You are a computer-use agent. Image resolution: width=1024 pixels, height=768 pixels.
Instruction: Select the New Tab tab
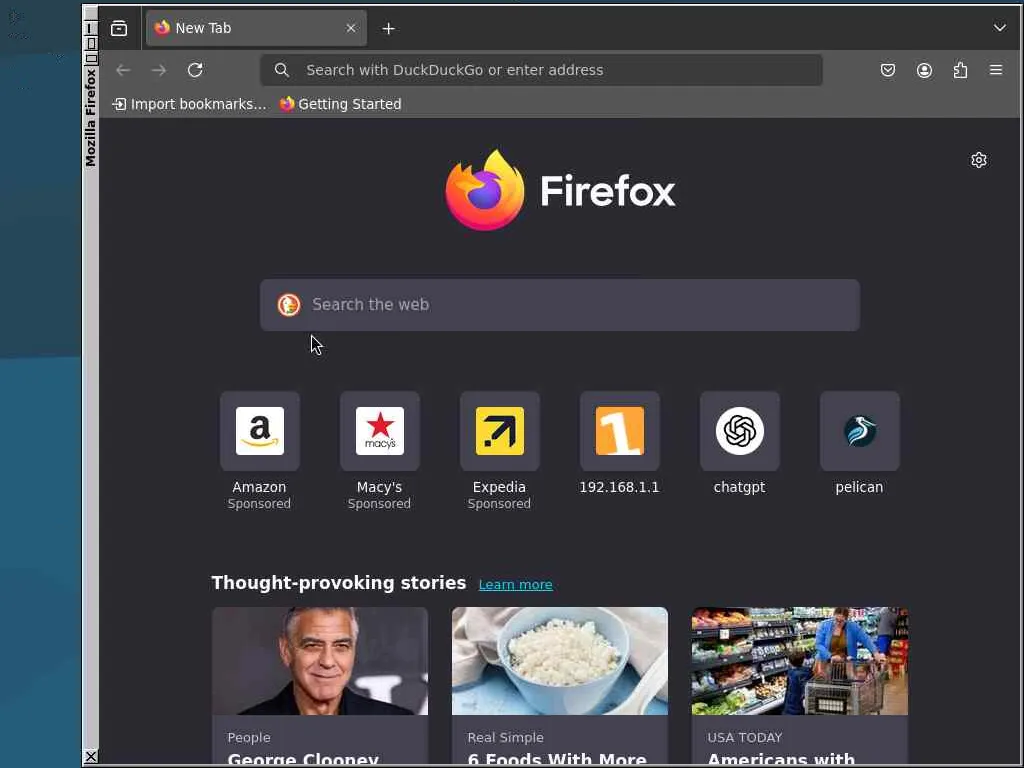[256, 28]
